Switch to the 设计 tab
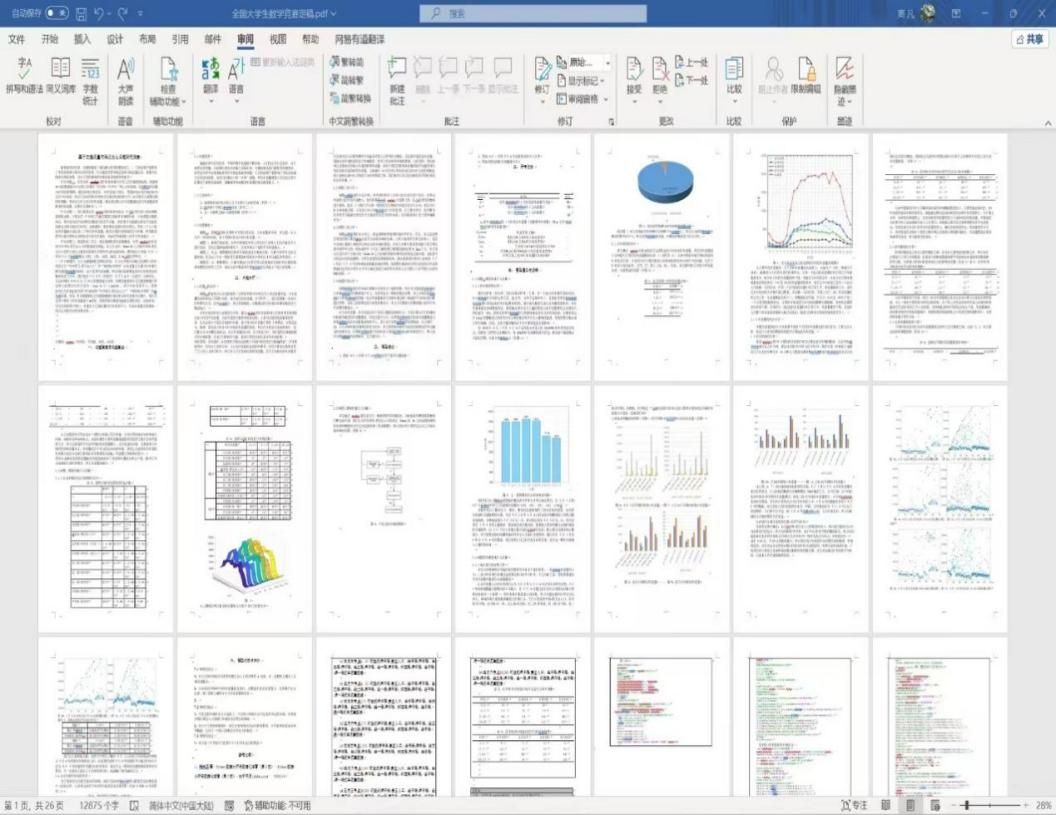 tap(114, 39)
